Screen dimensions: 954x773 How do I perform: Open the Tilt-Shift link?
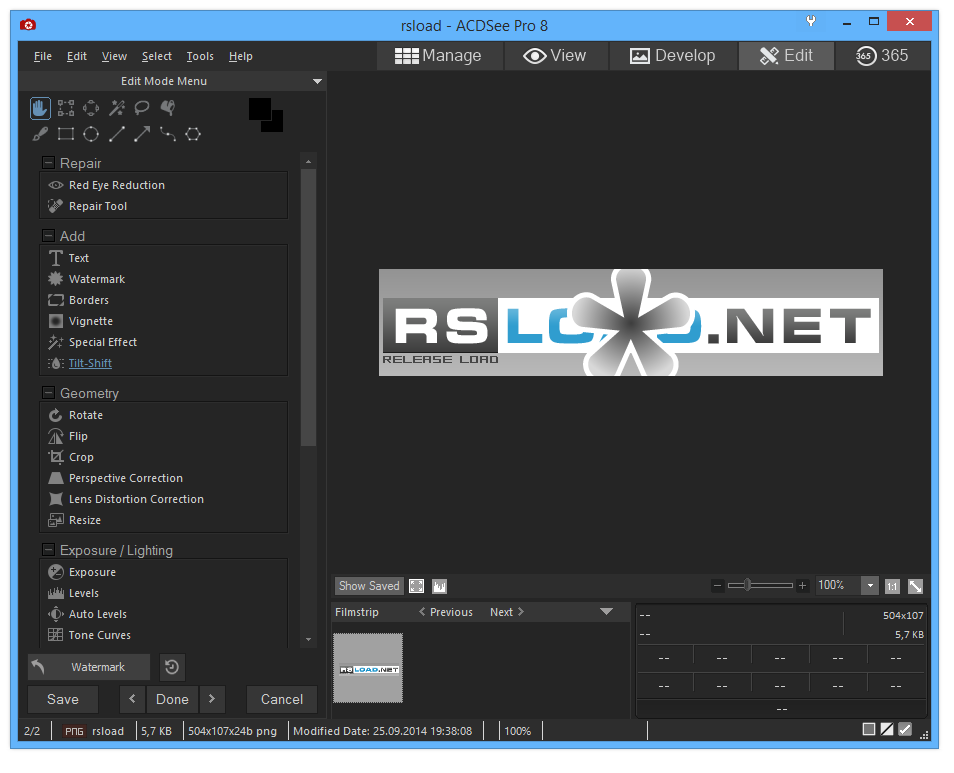[x=90, y=363]
